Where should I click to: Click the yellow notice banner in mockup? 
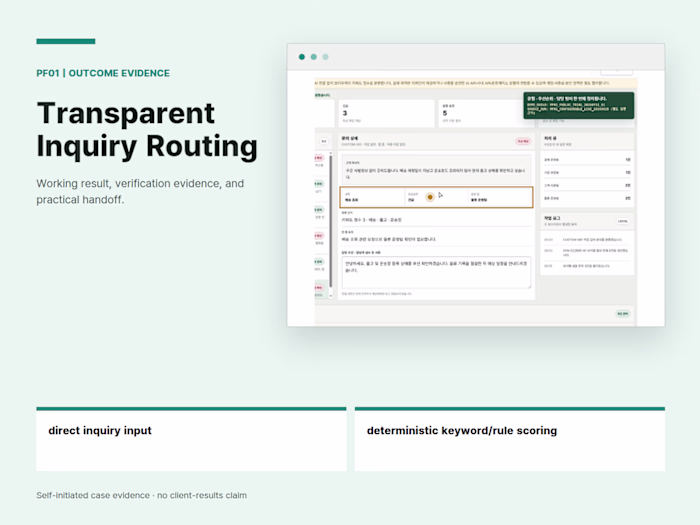(476, 83)
